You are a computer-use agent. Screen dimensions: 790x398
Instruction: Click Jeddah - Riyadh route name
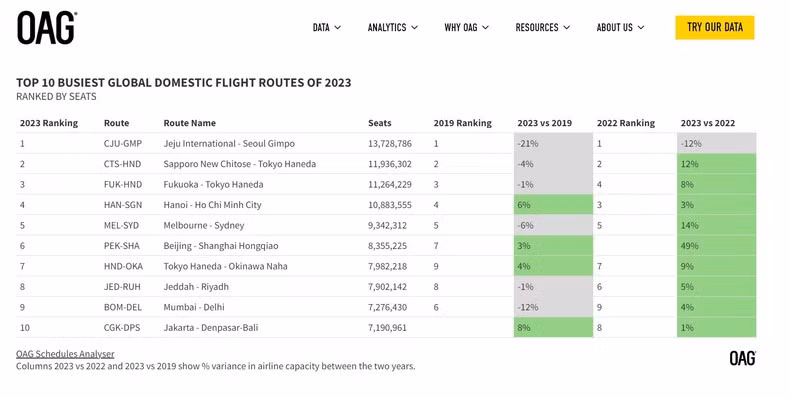point(196,287)
